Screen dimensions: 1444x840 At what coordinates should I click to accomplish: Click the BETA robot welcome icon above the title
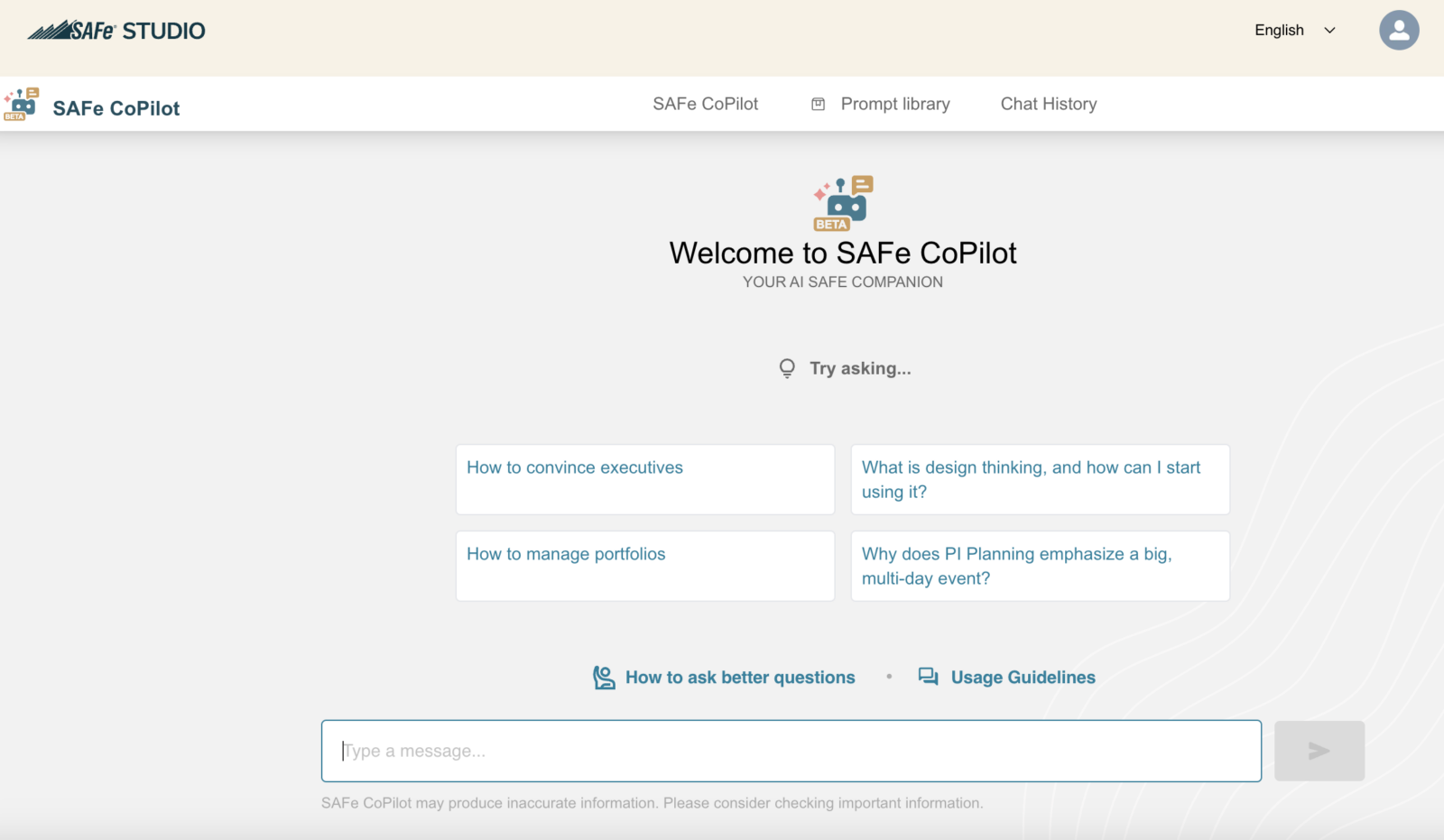(838, 203)
